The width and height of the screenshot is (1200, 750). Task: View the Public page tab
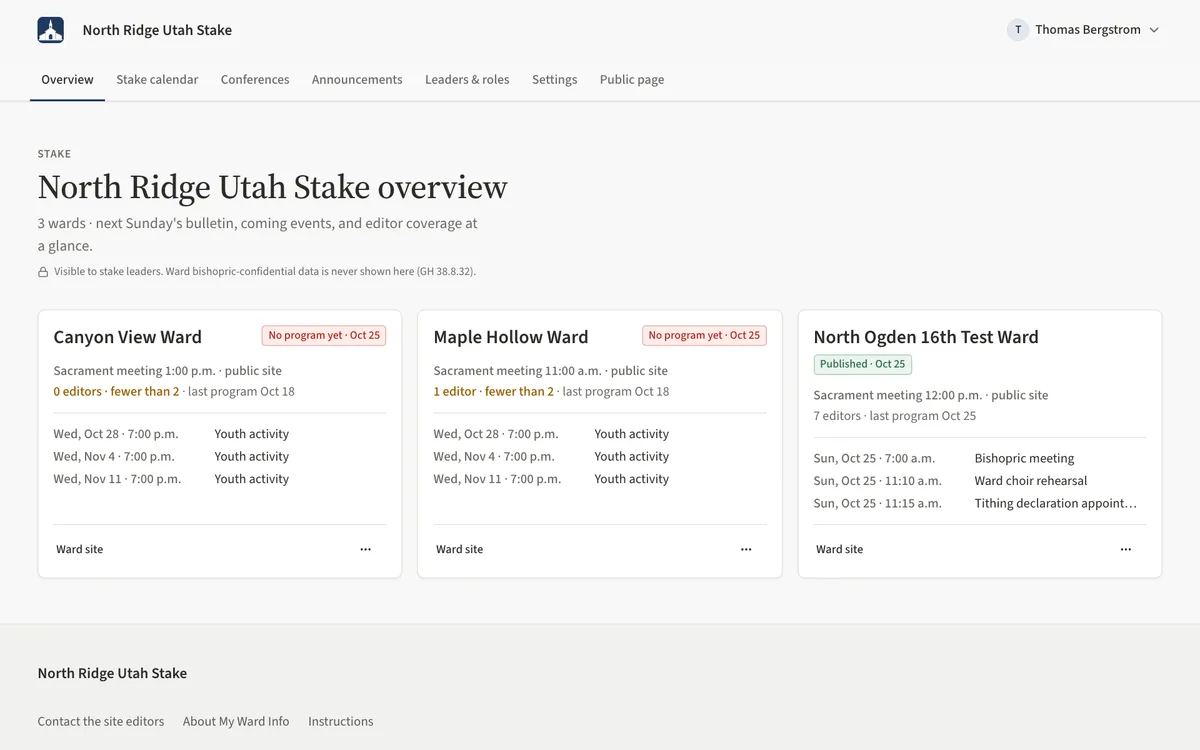[x=632, y=79]
